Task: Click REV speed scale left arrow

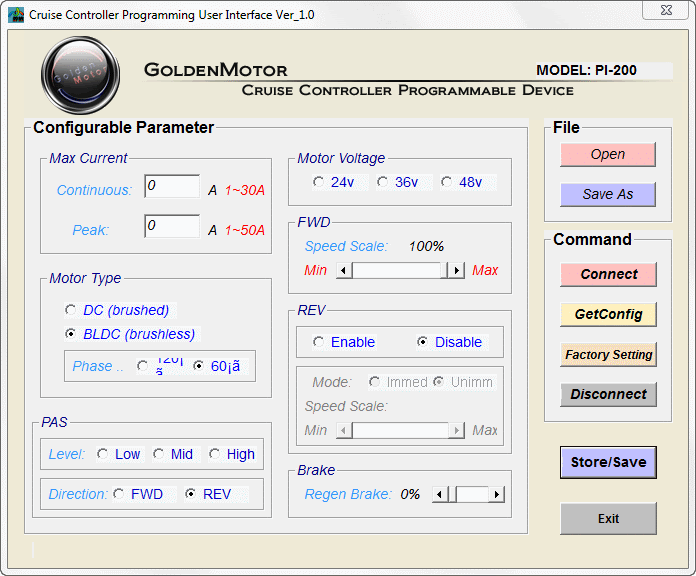Action: click(344, 430)
